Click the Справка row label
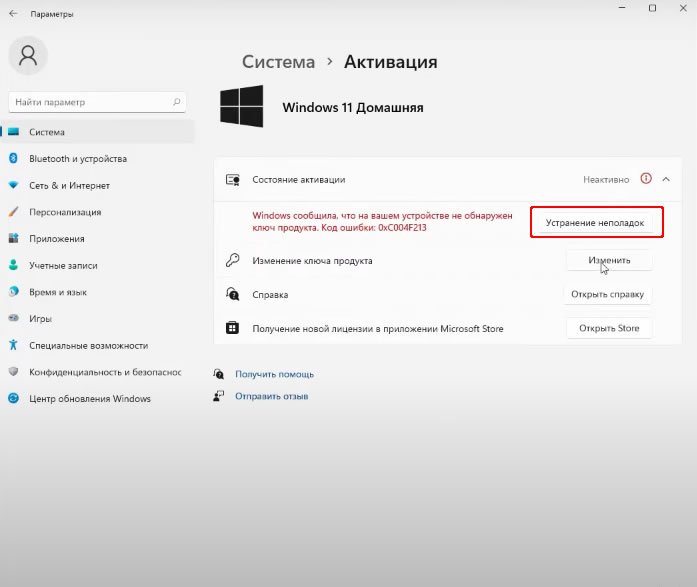697x587 pixels. (270, 295)
